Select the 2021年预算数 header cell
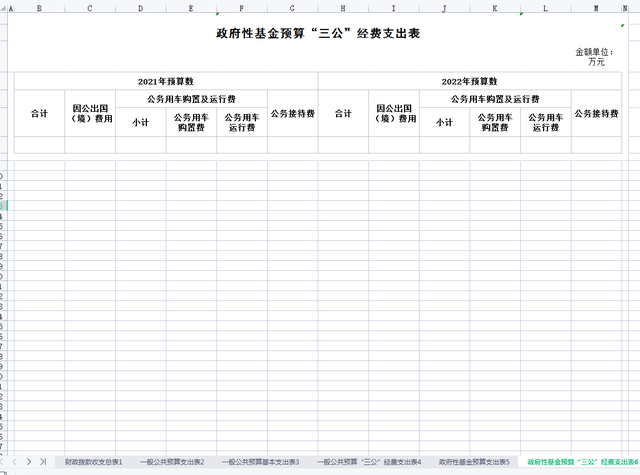The height and width of the screenshot is (475, 640). (166, 81)
